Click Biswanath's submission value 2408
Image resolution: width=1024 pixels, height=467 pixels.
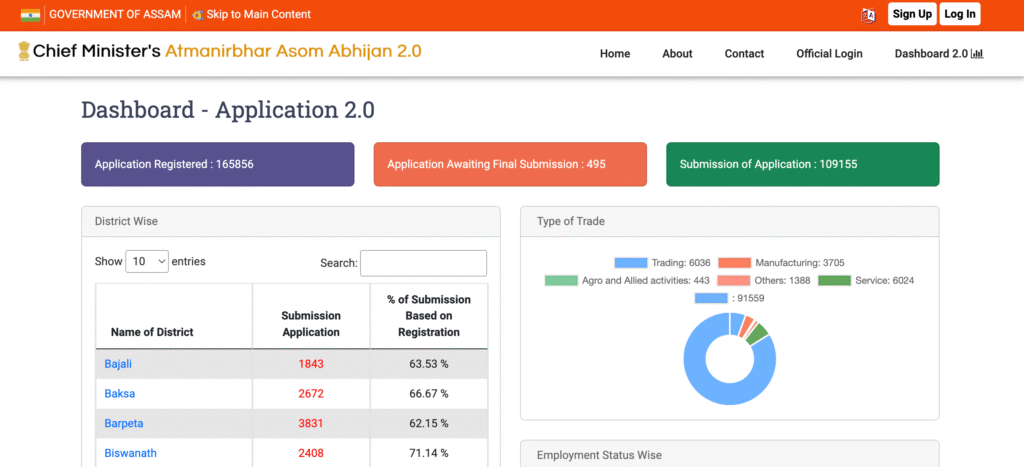pos(311,453)
